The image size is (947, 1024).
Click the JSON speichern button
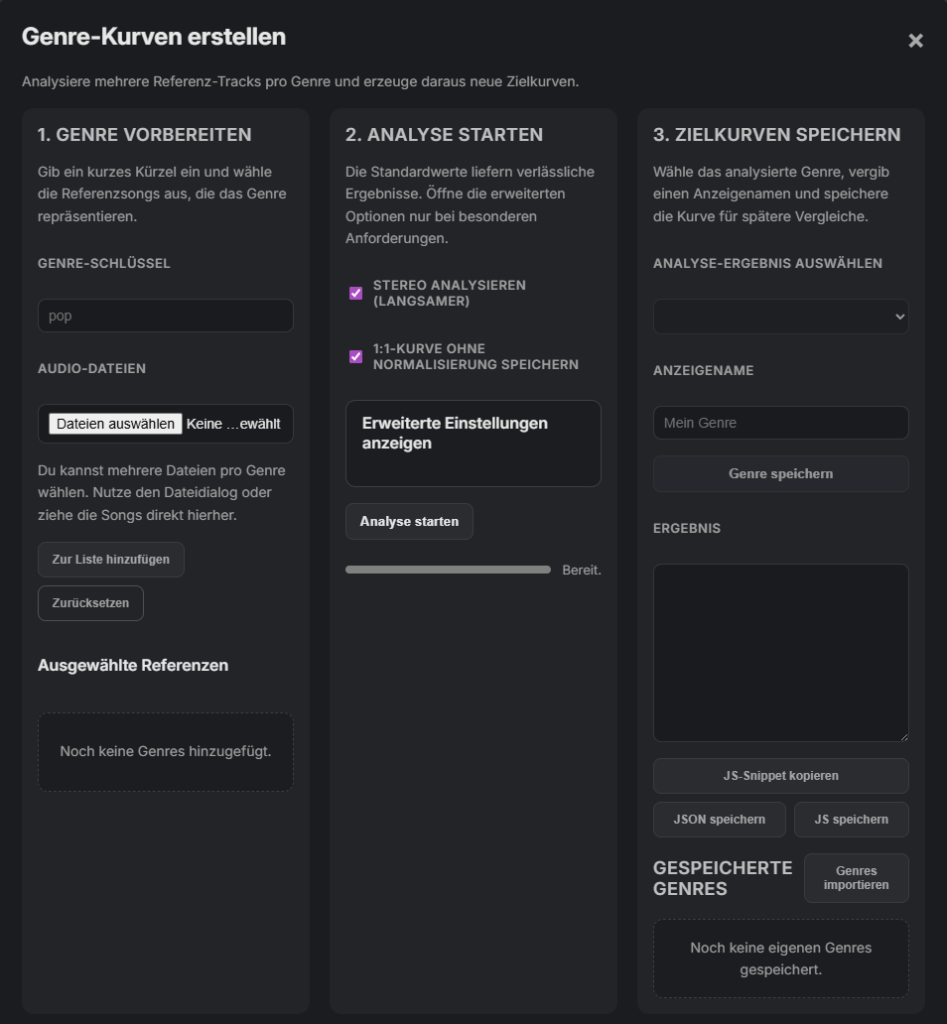tap(719, 820)
